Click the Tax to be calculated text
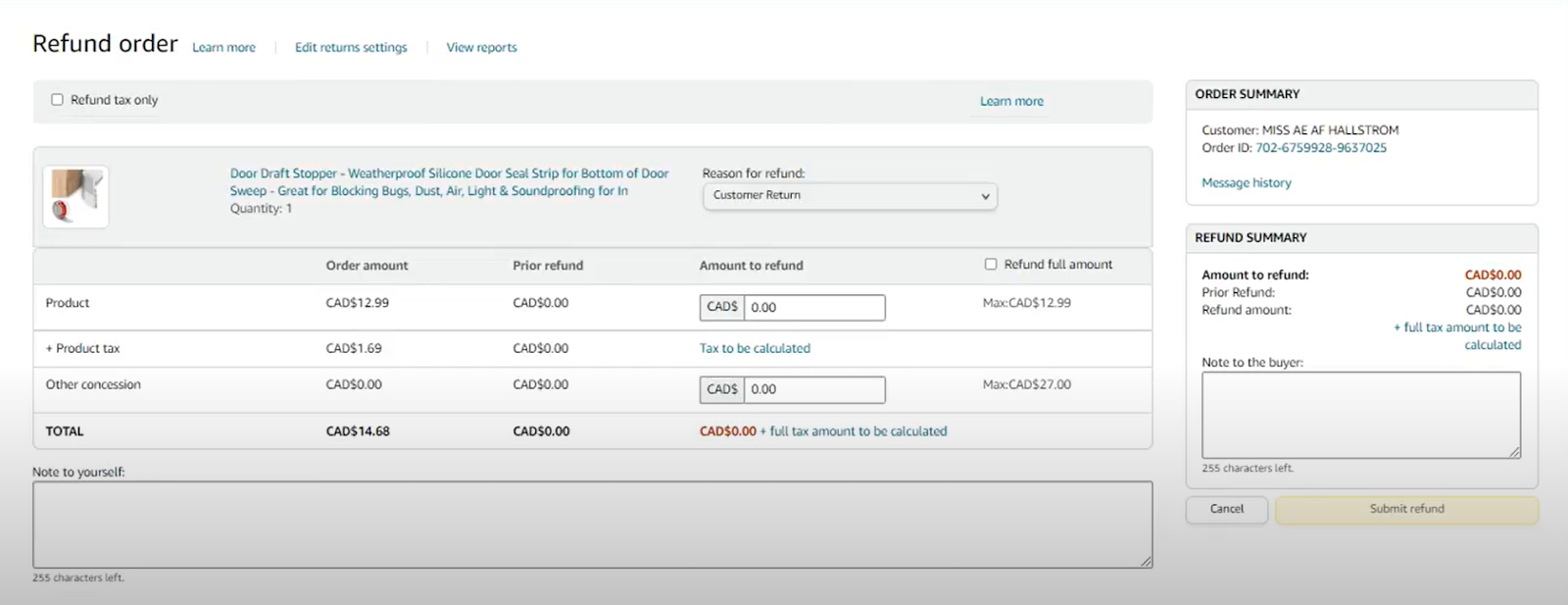The image size is (1568, 605). (755, 349)
